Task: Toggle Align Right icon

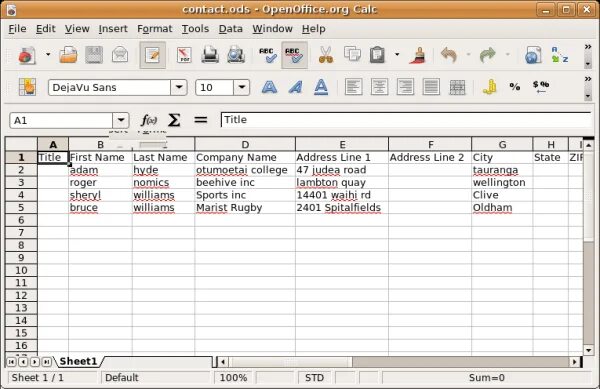Action: [x=405, y=87]
